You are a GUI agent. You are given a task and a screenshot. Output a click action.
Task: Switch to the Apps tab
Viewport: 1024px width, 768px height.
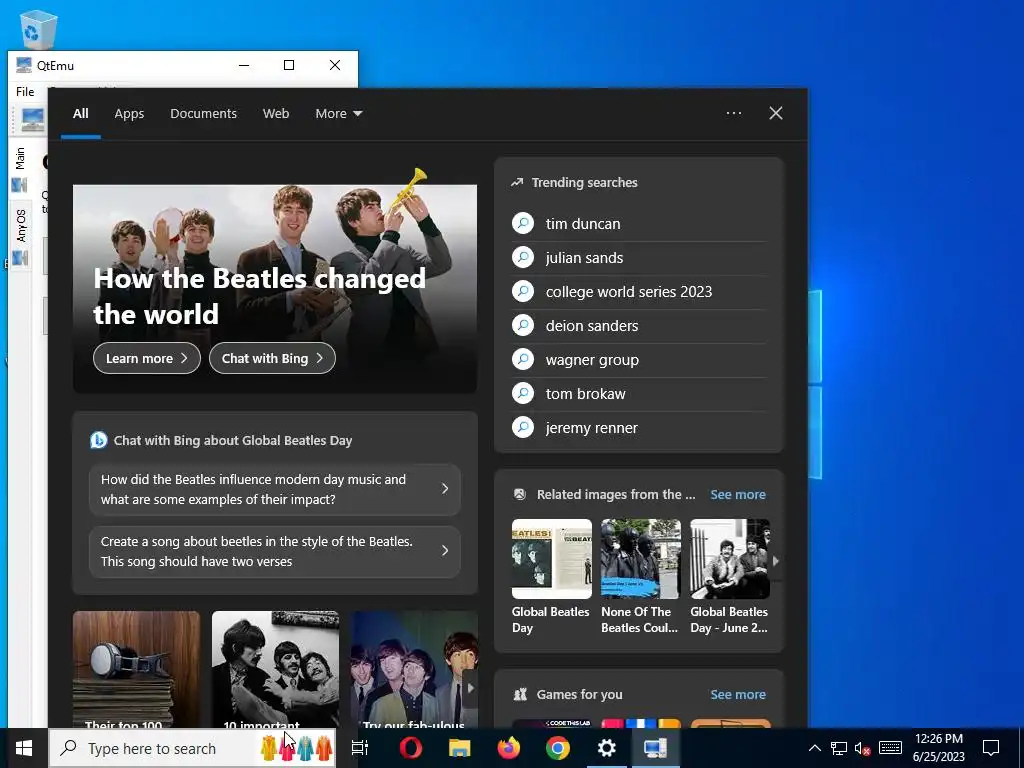click(129, 114)
